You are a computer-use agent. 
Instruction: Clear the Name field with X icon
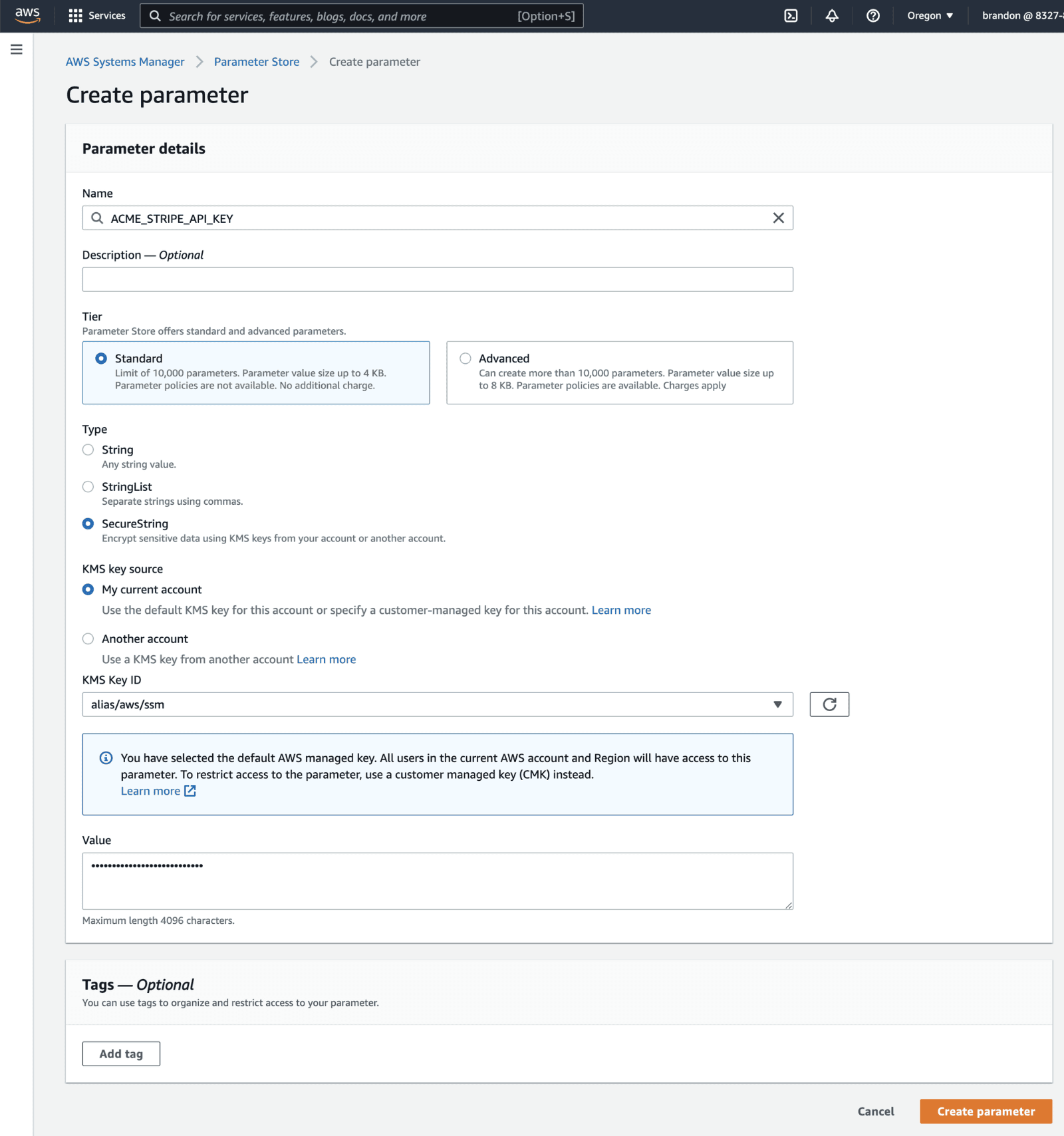pos(778,218)
